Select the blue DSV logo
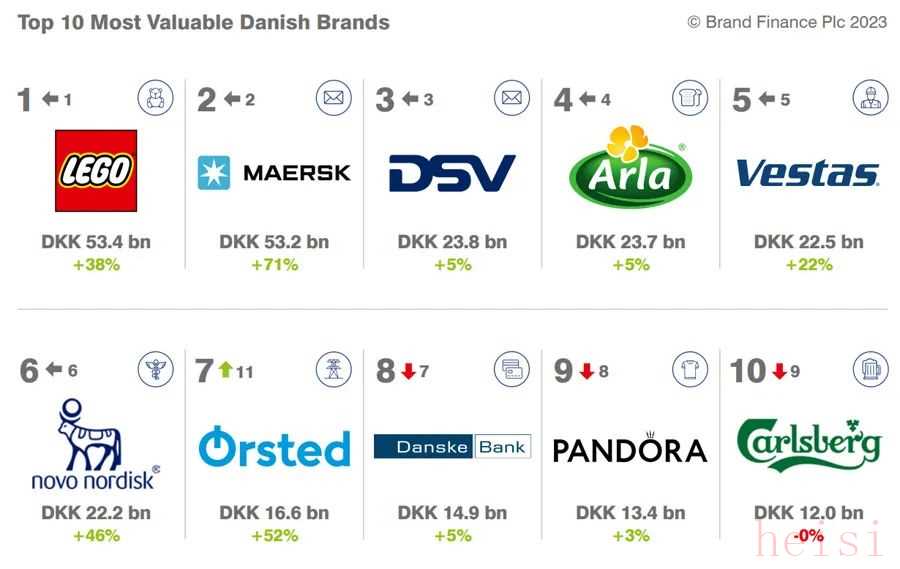Viewport: 900px width, 569px height. 452,173
